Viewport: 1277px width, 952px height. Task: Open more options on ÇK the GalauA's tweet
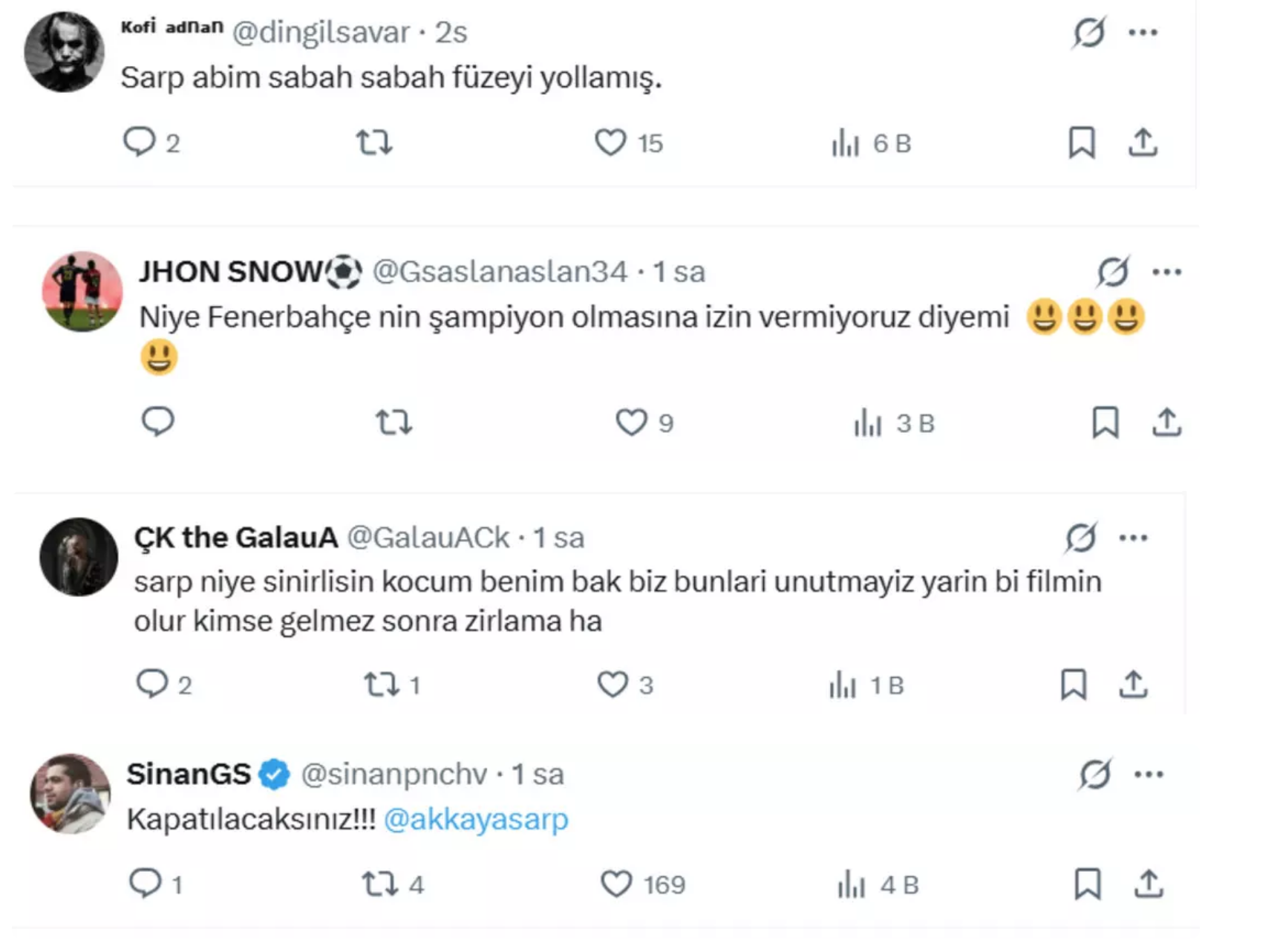tap(1133, 538)
